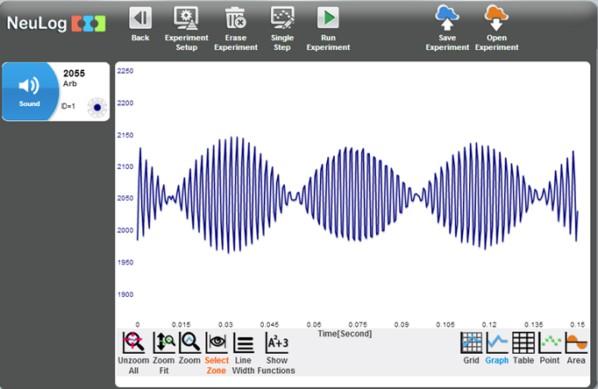Open Experiment Setup
Viewport: 598px width, 389px height.
[186, 18]
